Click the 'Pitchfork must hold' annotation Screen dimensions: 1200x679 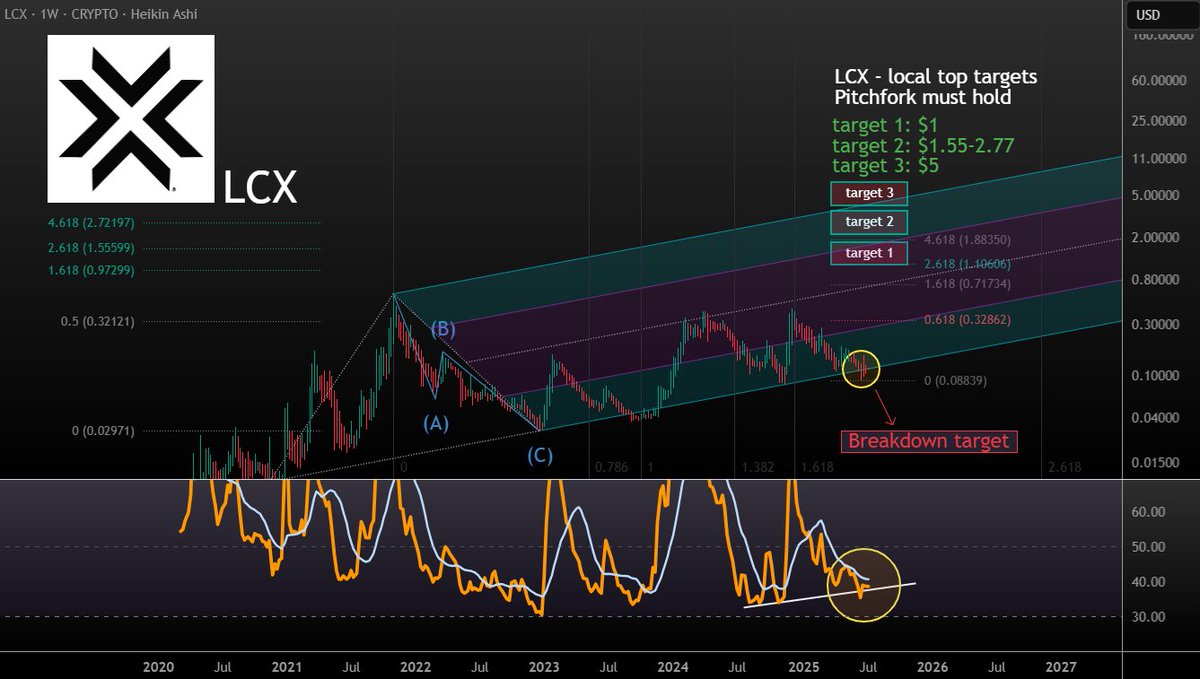[x=922, y=98]
